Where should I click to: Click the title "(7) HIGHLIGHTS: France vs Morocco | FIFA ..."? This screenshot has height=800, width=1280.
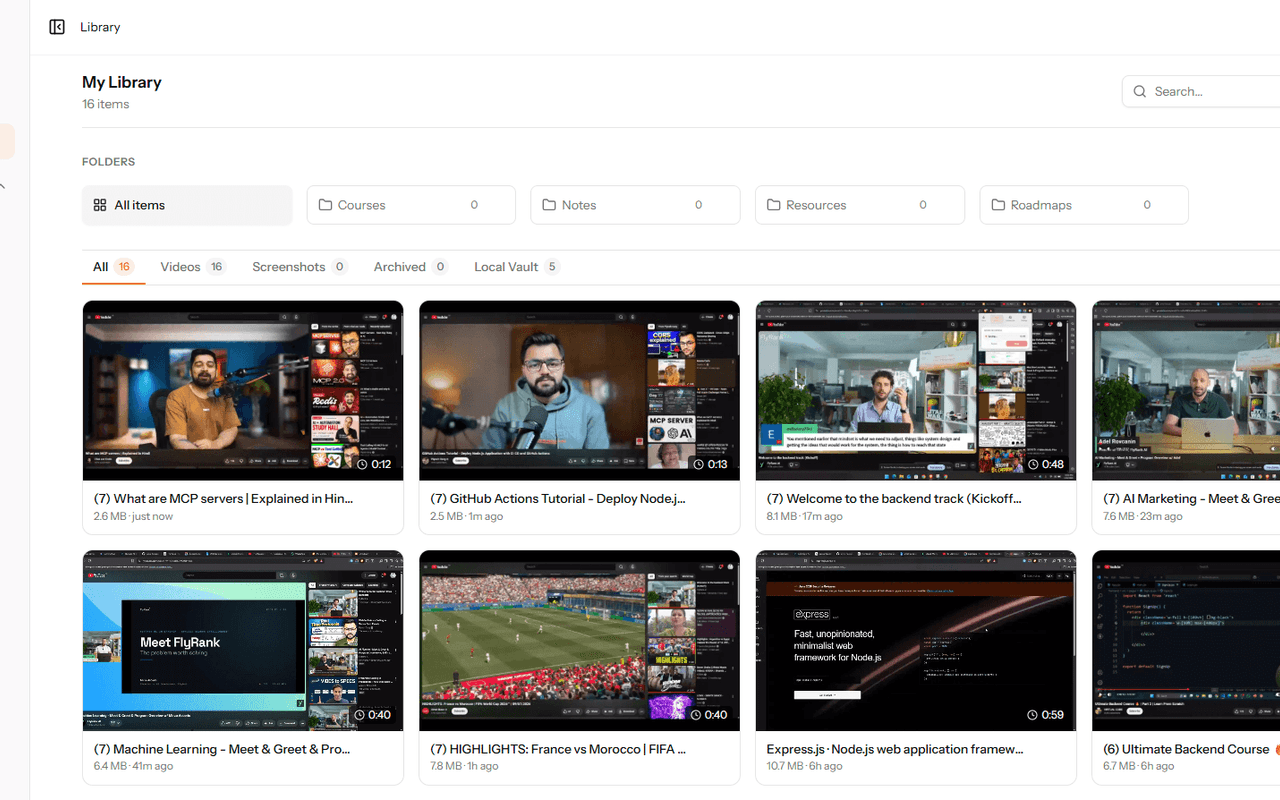click(x=559, y=749)
